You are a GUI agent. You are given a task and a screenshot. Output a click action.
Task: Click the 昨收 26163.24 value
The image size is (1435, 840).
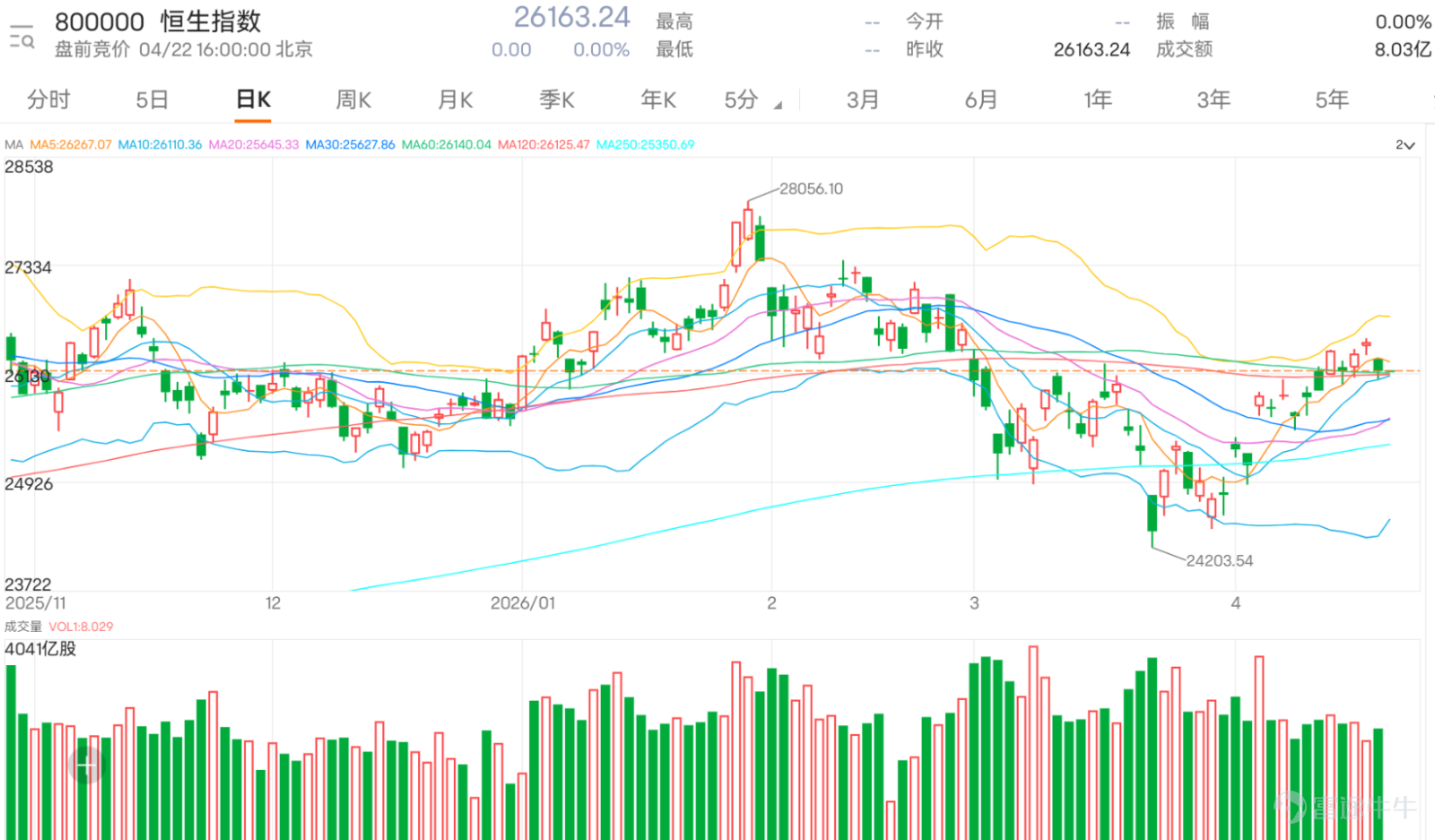(x=1091, y=49)
